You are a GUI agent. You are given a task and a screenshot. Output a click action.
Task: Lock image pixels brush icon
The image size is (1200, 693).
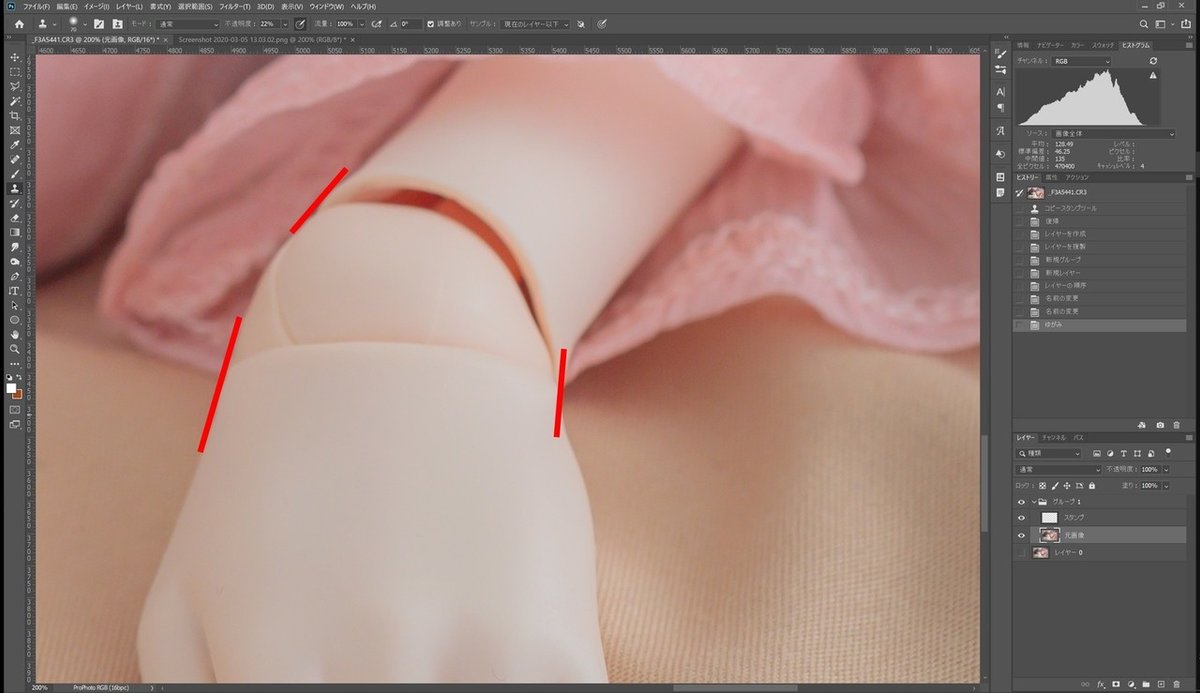pos(1054,485)
